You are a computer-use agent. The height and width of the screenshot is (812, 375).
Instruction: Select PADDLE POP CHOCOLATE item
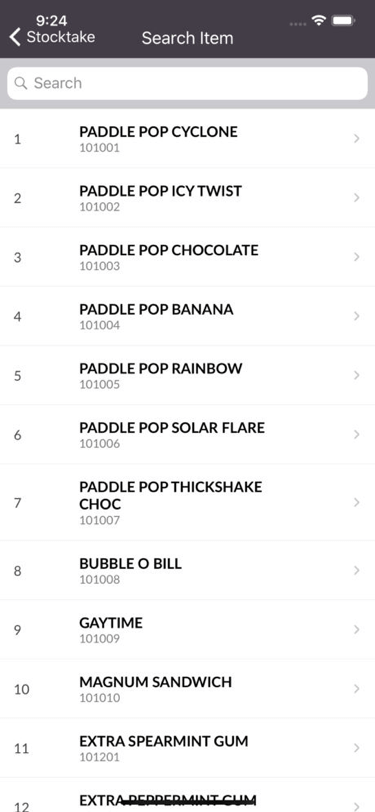[x=188, y=257]
